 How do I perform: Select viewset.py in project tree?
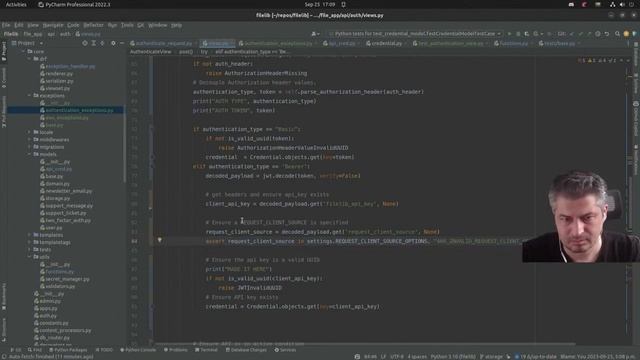click(55, 88)
